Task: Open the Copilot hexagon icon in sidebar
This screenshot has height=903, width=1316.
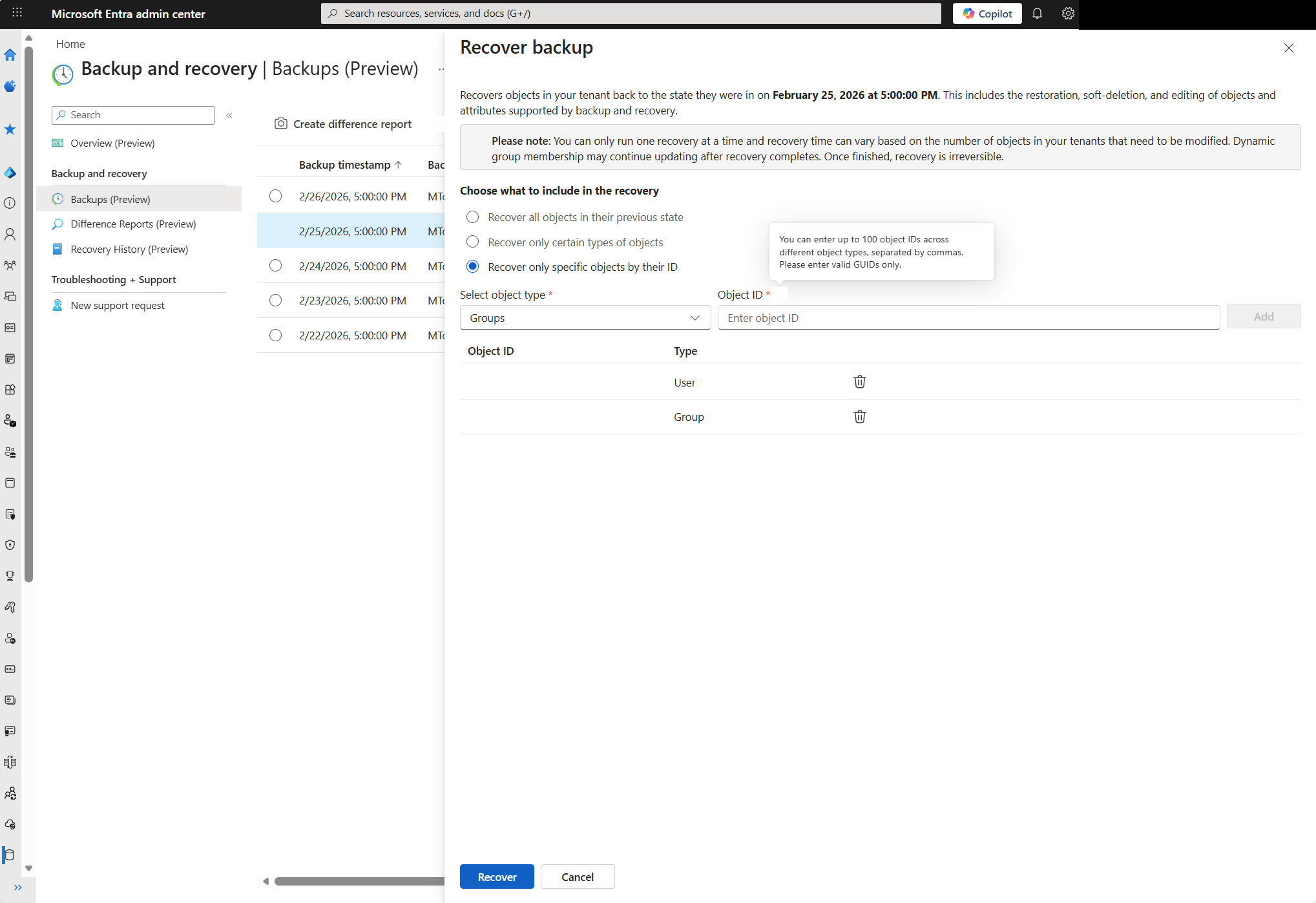Action: [x=10, y=86]
